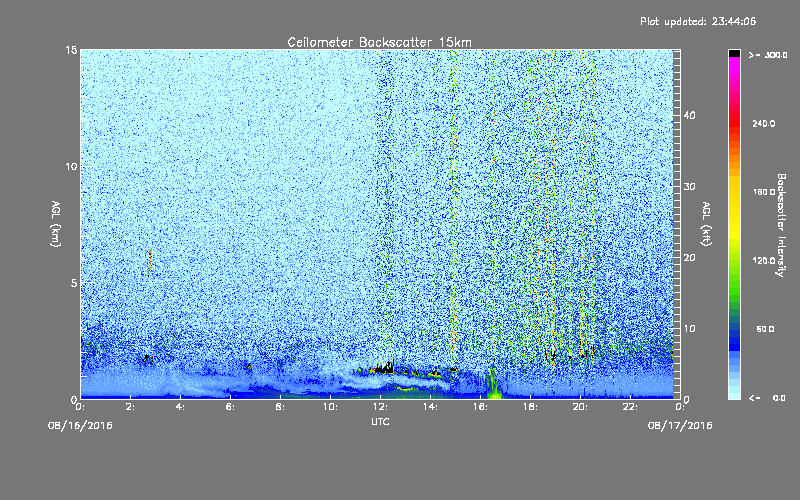800x500 pixels.
Task: Click the "0:" tick above 08/17/2016 date
Action: pos(680,407)
